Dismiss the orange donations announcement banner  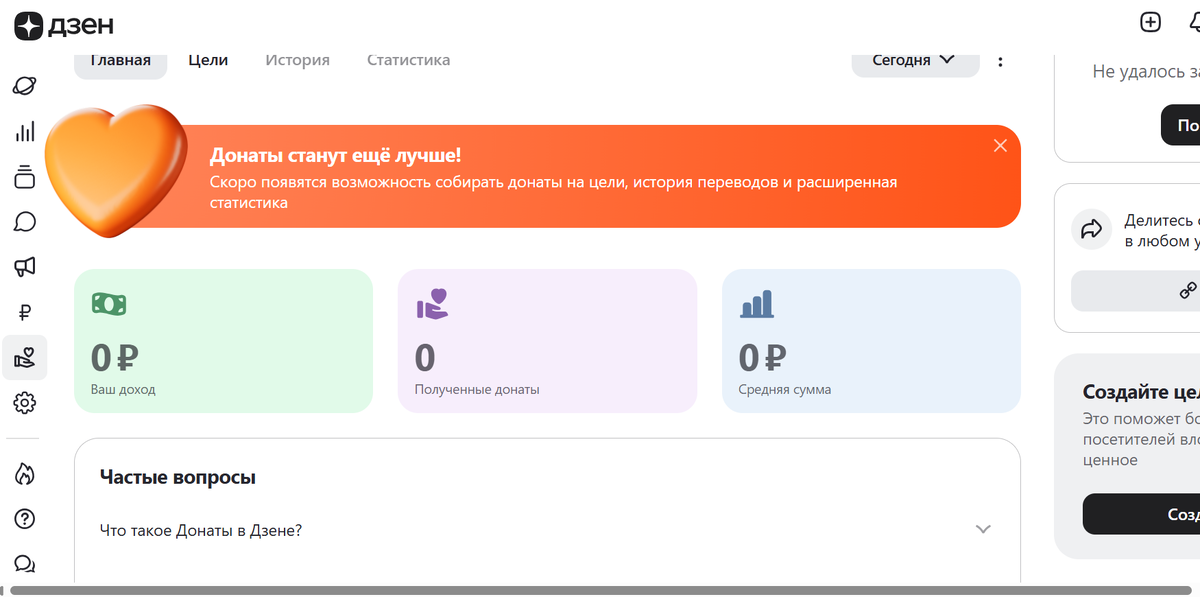[x=1000, y=146]
